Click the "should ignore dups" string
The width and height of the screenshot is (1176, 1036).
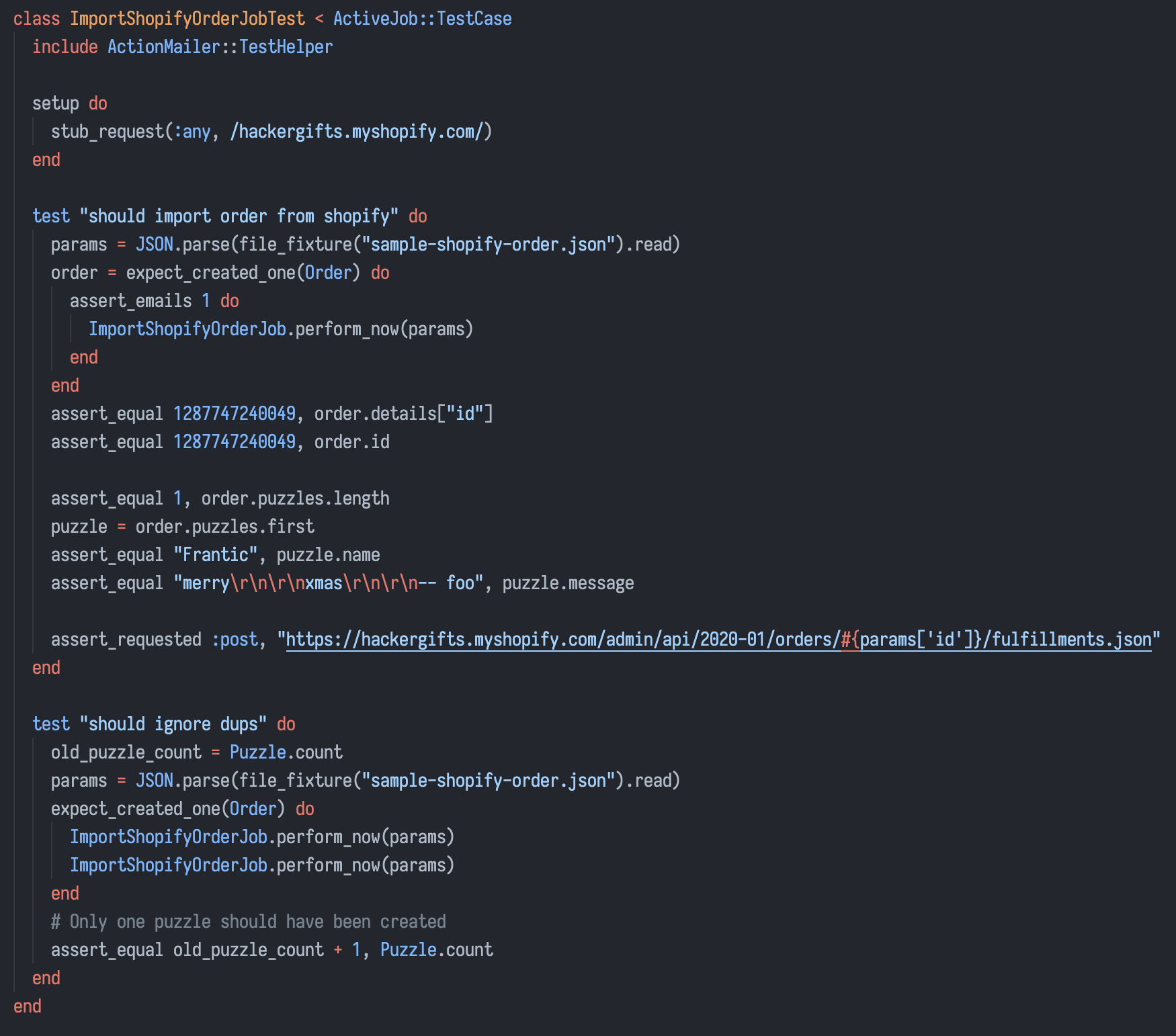click(173, 724)
